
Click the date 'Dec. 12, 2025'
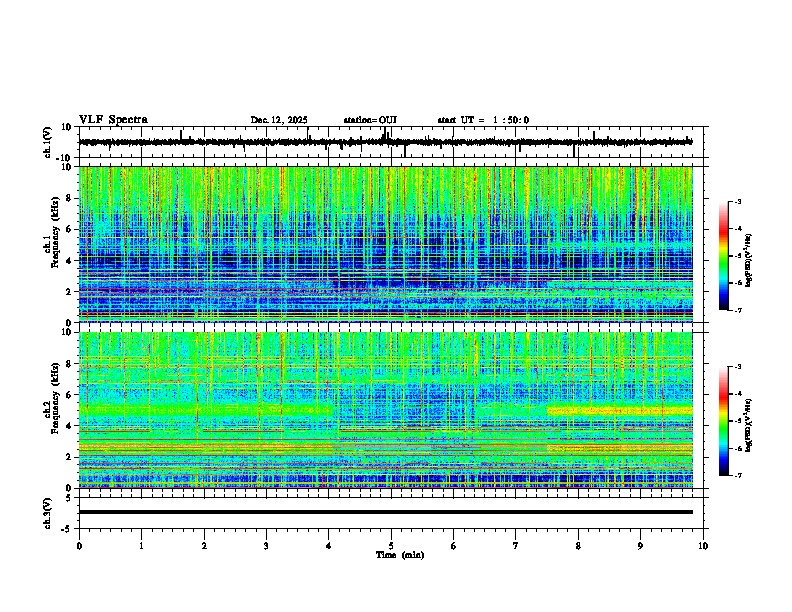click(279, 120)
